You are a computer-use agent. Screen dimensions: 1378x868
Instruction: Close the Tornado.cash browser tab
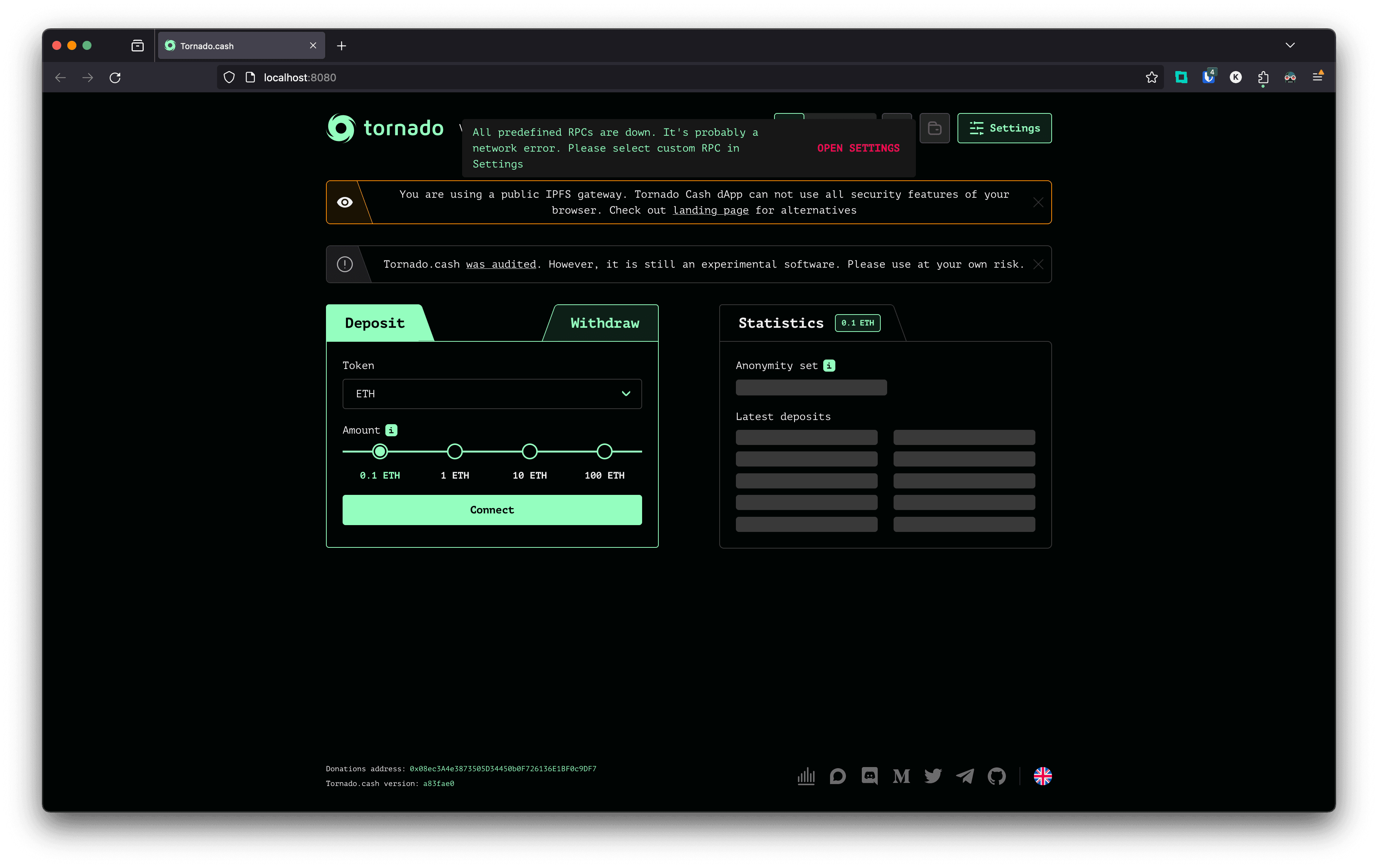pos(313,46)
